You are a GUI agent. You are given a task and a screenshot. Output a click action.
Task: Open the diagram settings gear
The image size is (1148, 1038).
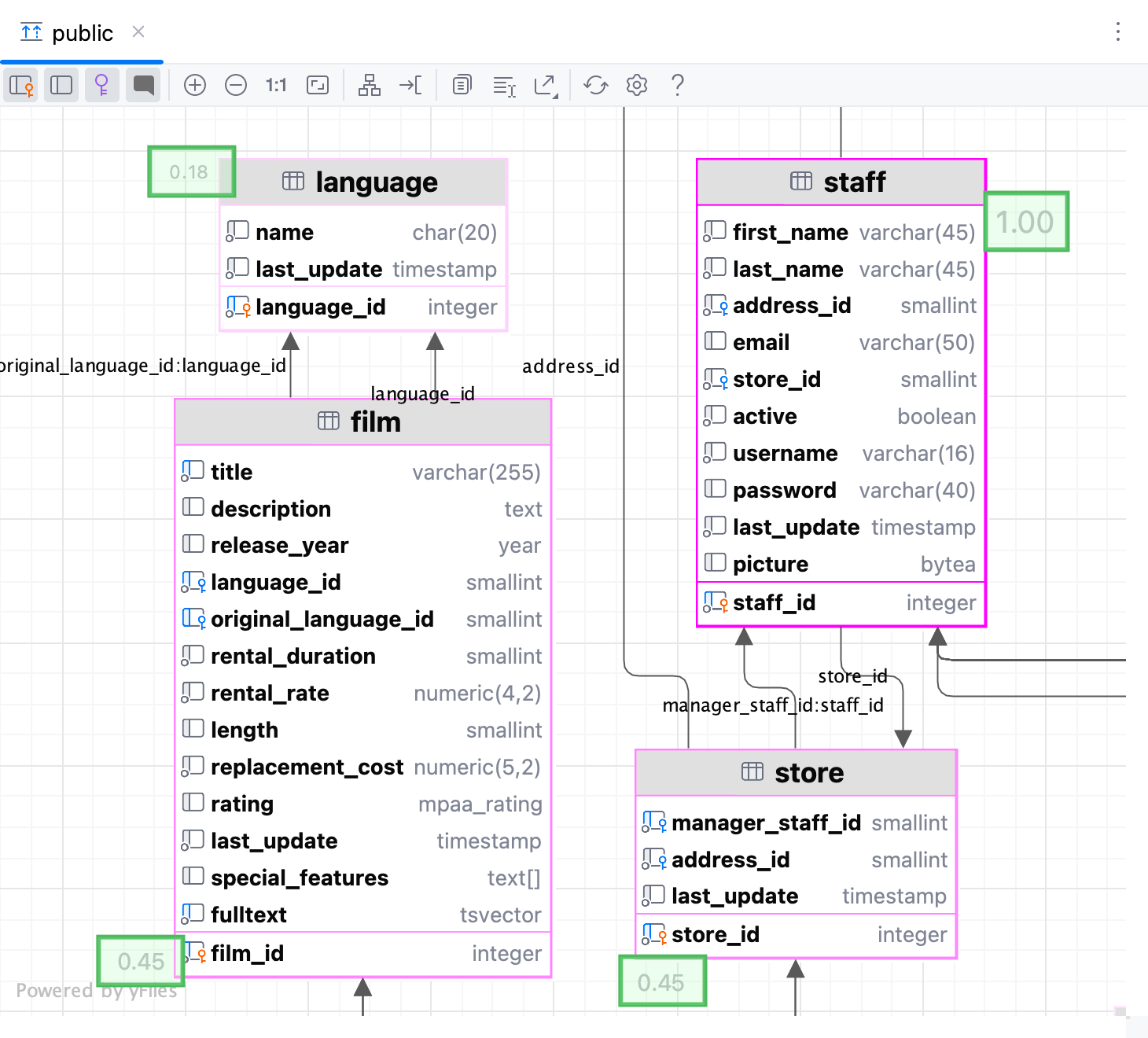tap(636, 85)
